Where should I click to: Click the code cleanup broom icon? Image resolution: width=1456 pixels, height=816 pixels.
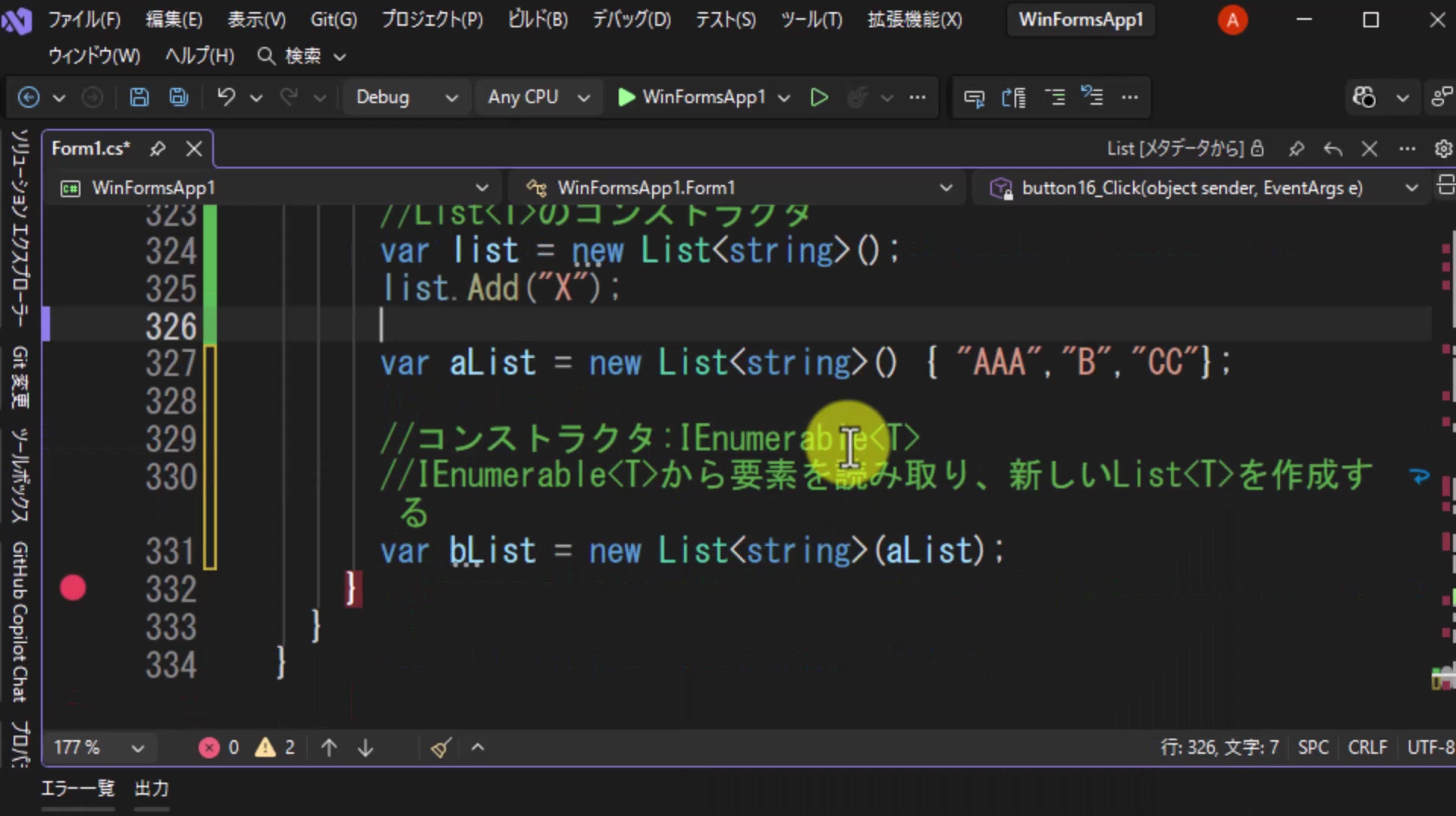pyautogui.click(x=441, y=748)
